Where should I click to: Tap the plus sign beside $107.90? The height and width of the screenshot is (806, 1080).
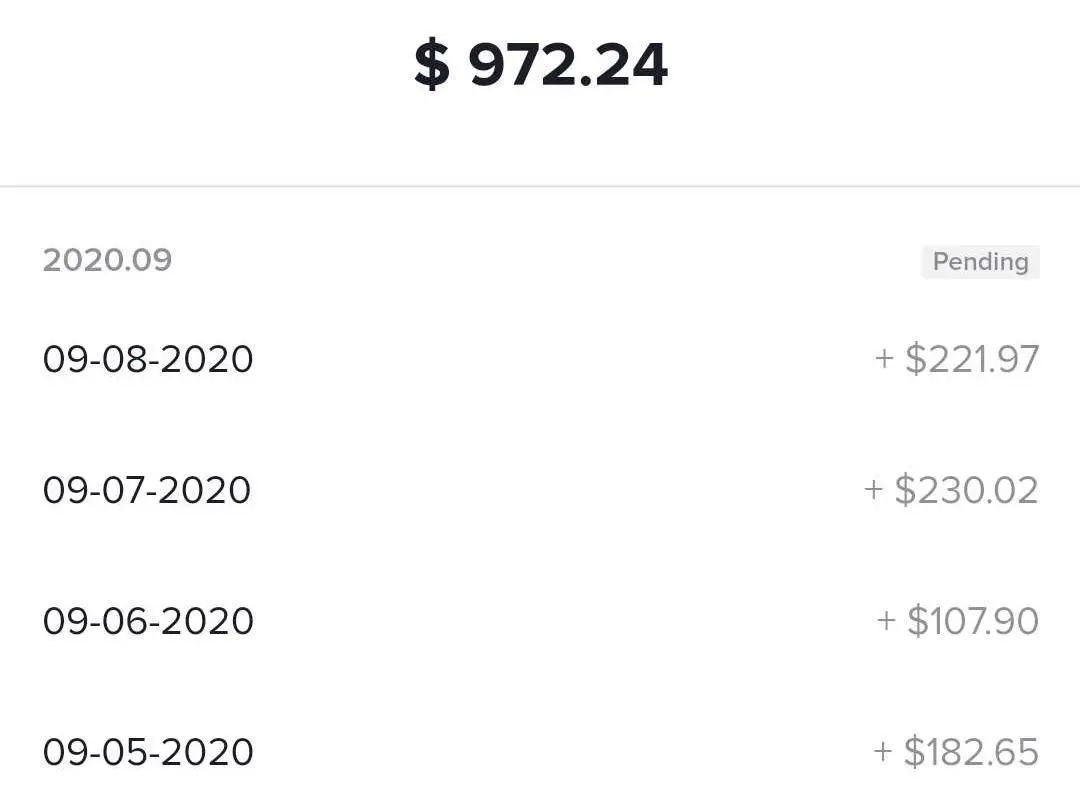[x=886, y=621]
